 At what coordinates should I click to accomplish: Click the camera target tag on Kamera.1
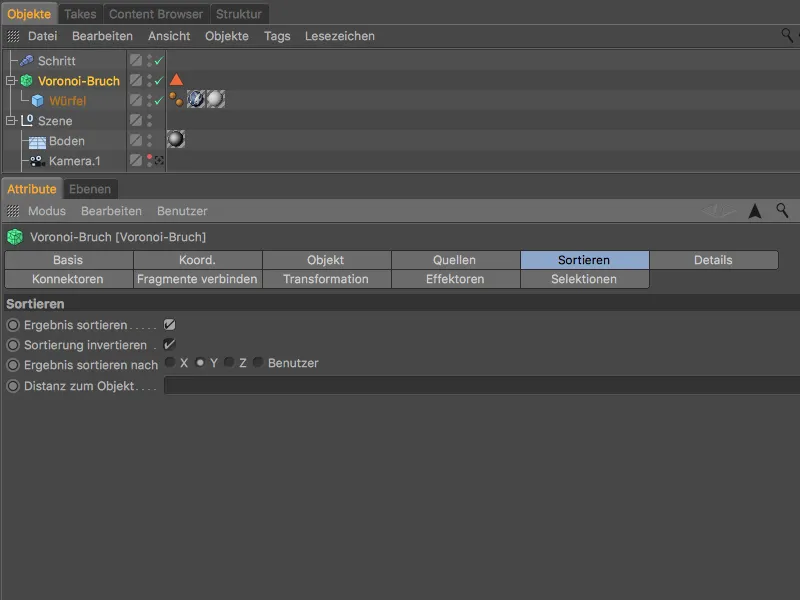pos(159,160)
